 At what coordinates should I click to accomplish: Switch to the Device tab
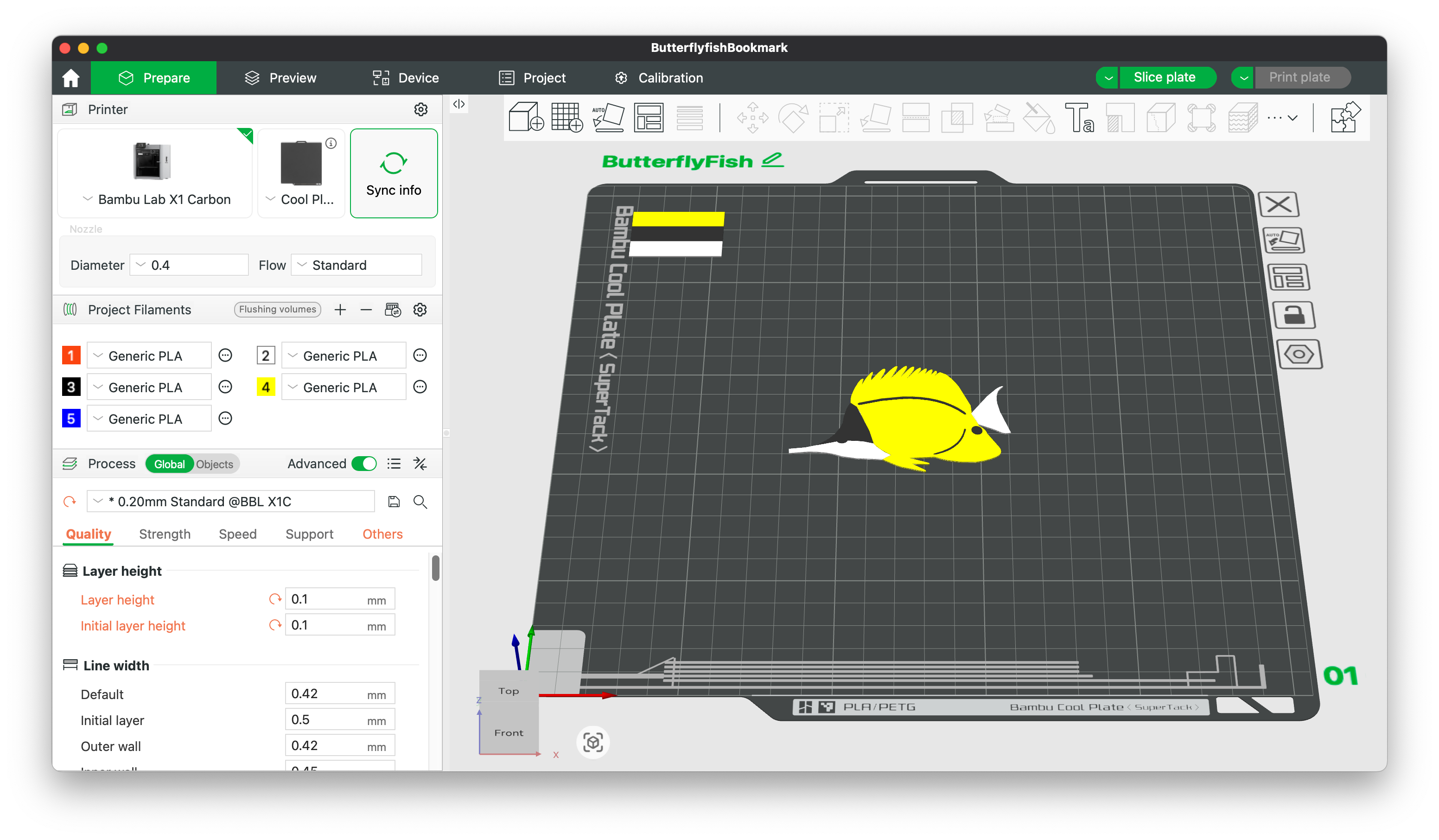point(406,78)
